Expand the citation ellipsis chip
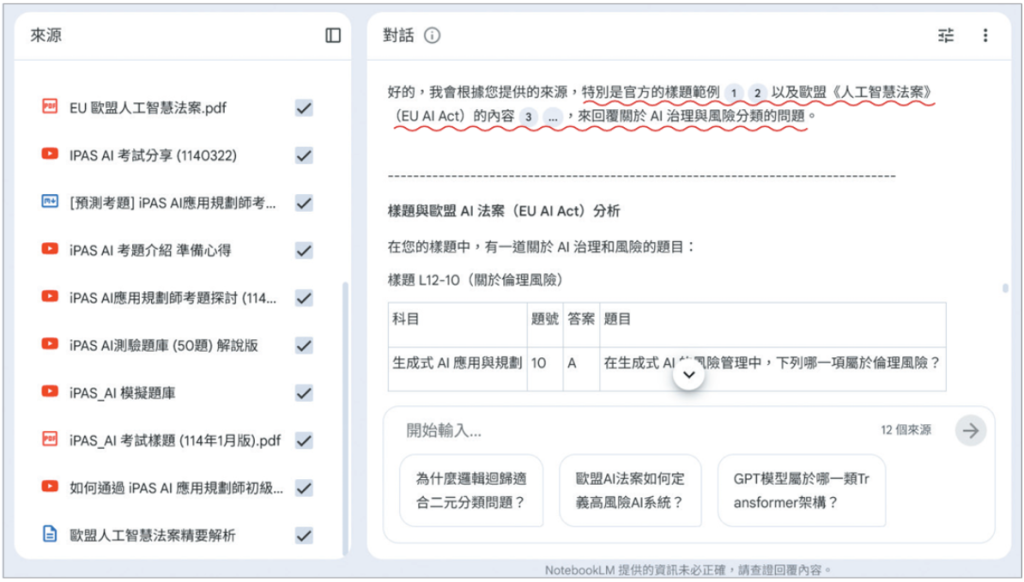This screenshot has width=1024, height=582. coord(552,117)
